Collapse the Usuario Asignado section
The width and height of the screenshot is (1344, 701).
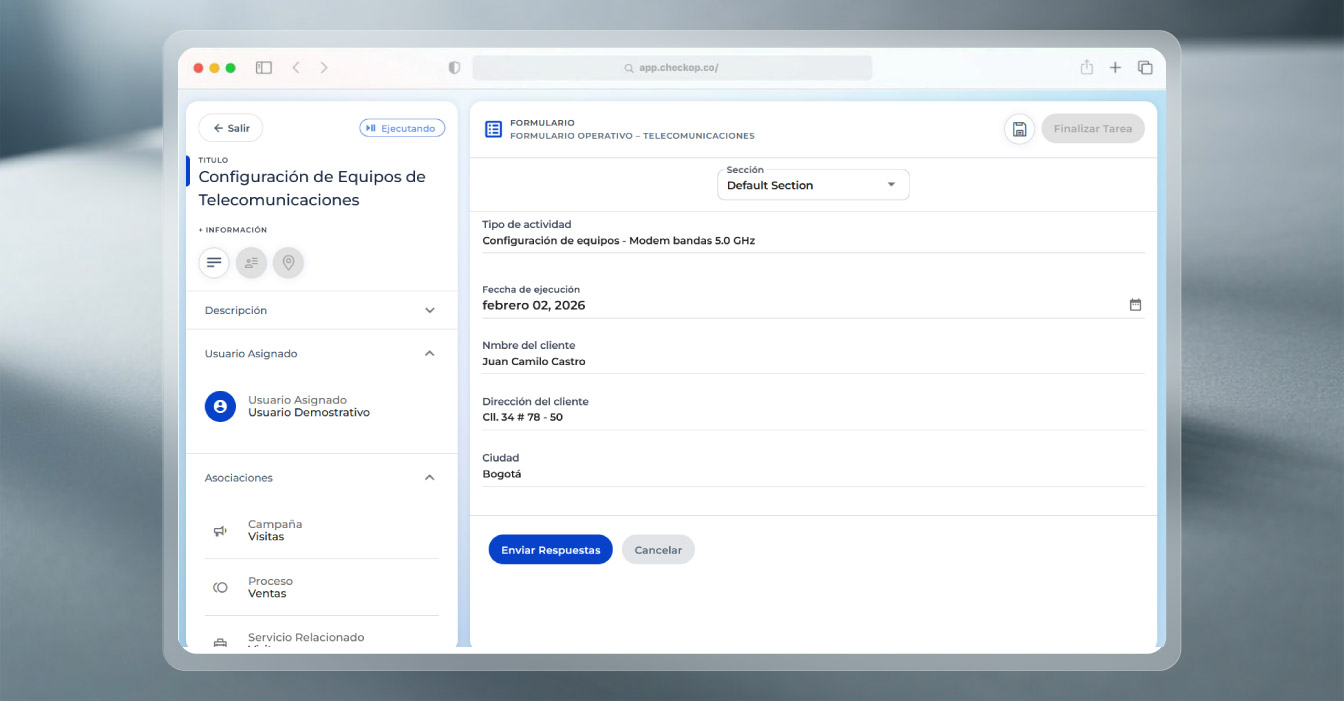tap(429, 354)
